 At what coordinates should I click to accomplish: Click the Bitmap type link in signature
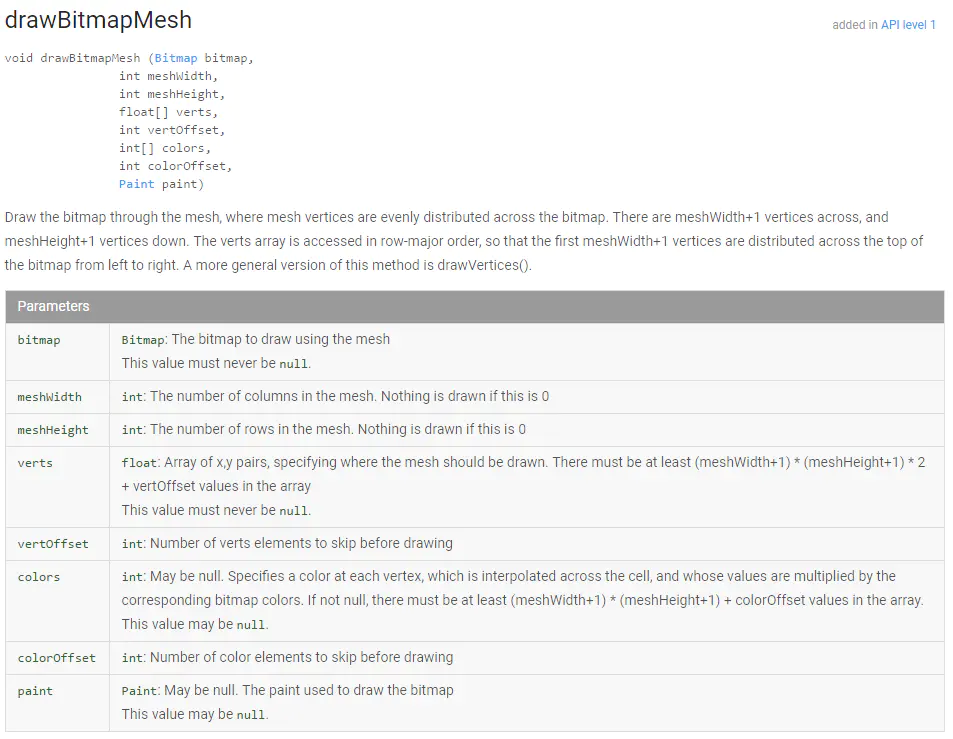pos(176,58)
